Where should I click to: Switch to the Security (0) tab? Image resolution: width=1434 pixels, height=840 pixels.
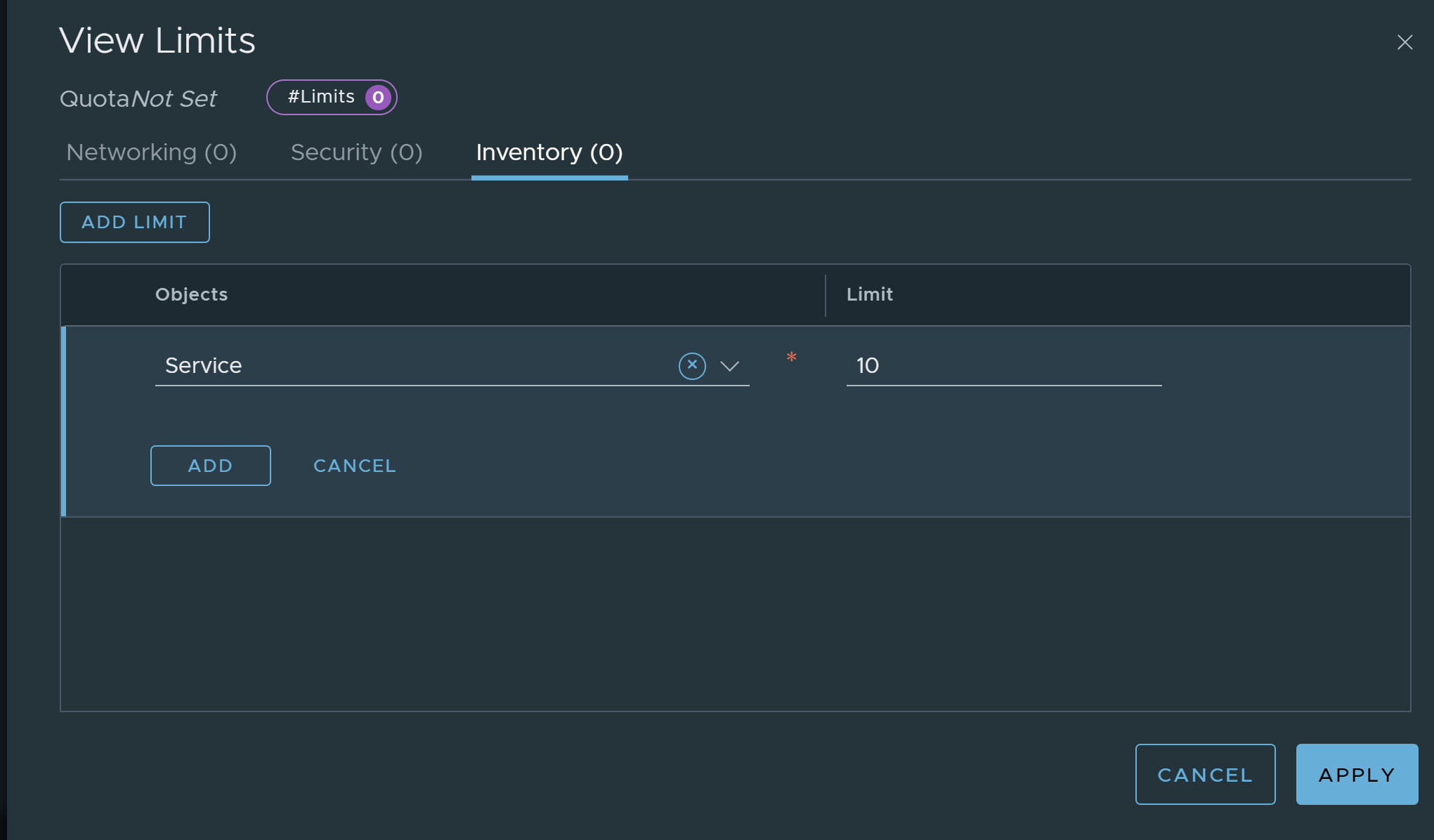pos(356,152)
